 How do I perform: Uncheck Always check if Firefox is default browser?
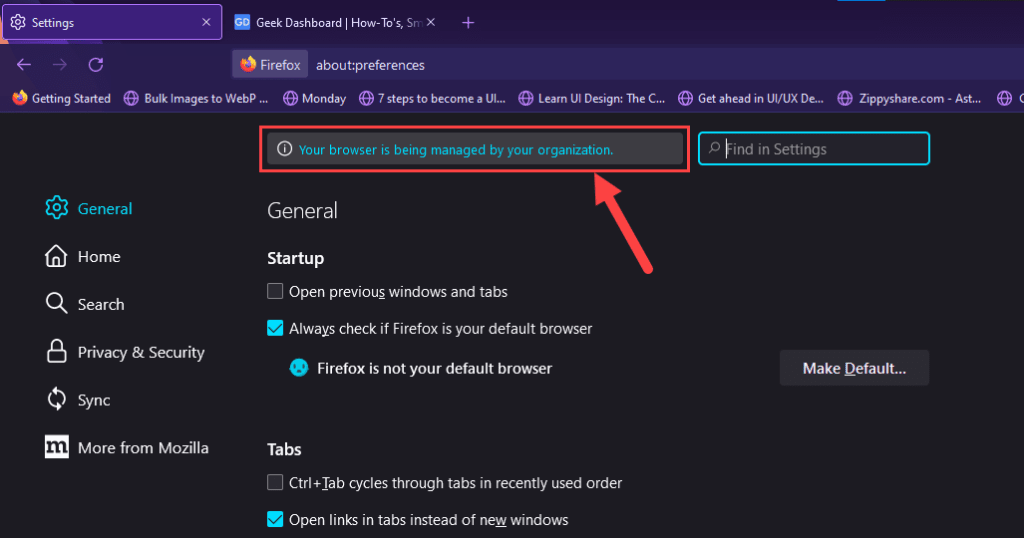(275, 328)
